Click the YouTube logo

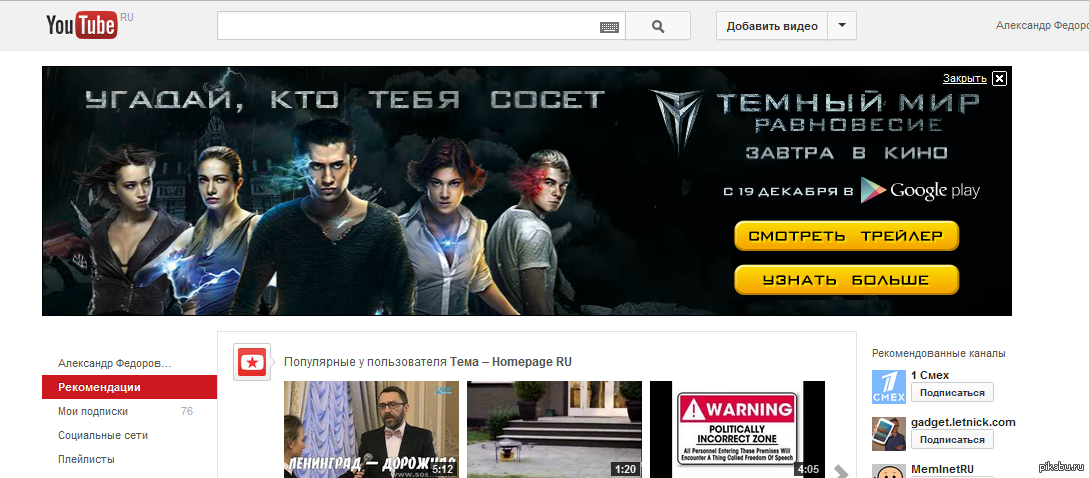(x=82, y=26)
